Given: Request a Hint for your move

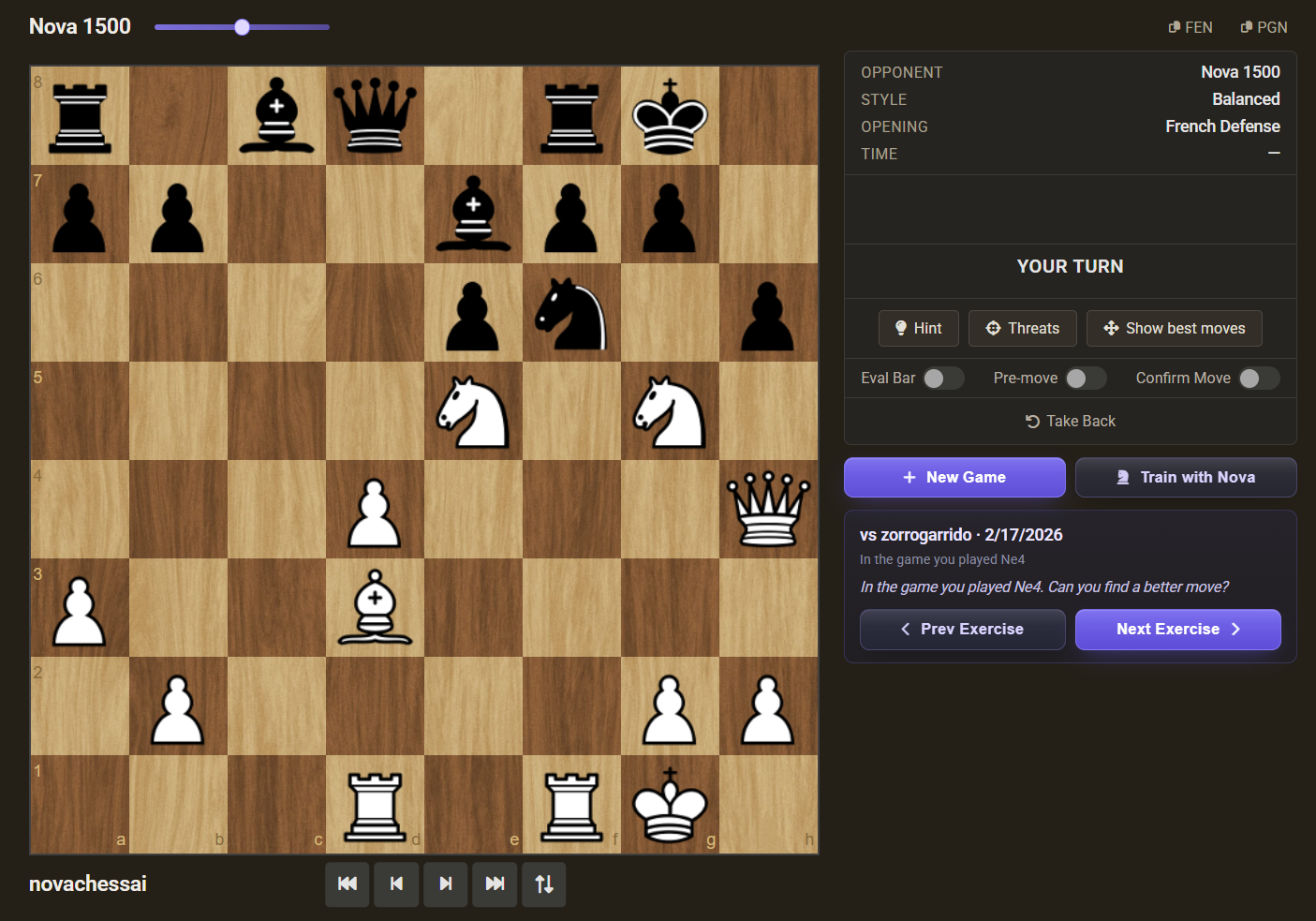Looking at the screenshot, I should point(918,328).
